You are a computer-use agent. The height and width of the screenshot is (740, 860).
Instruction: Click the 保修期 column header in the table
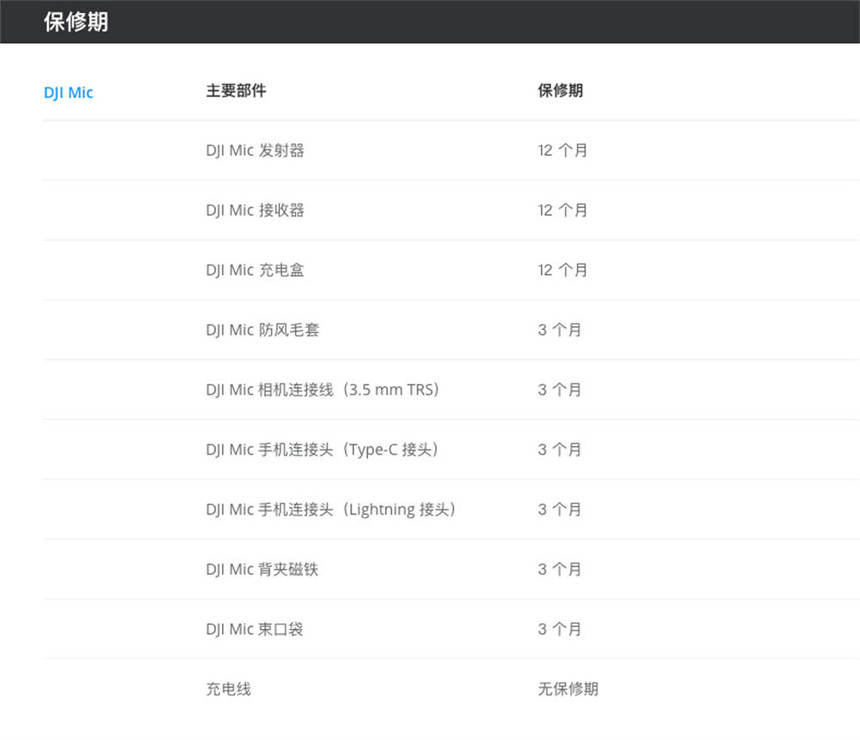pyautogui.click(x=560, y=91)
